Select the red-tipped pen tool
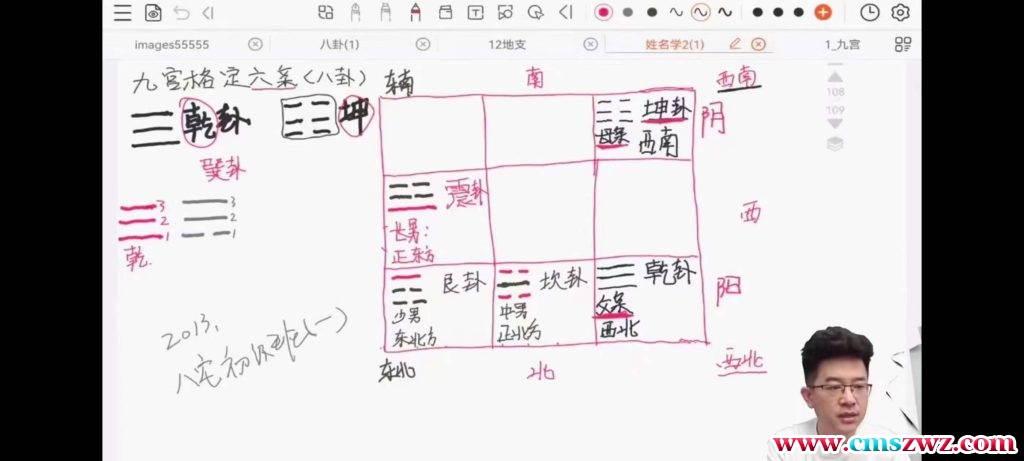This screenshot has width=1024, height=461. [x=414, y=13]
